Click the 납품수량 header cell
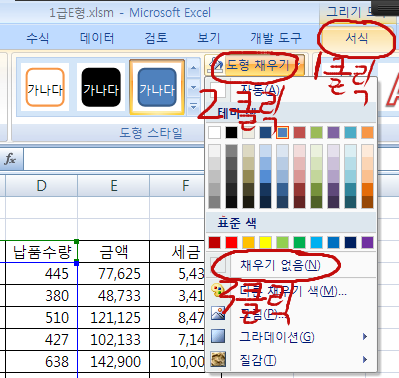399x378 pixels. coord(41,252)
